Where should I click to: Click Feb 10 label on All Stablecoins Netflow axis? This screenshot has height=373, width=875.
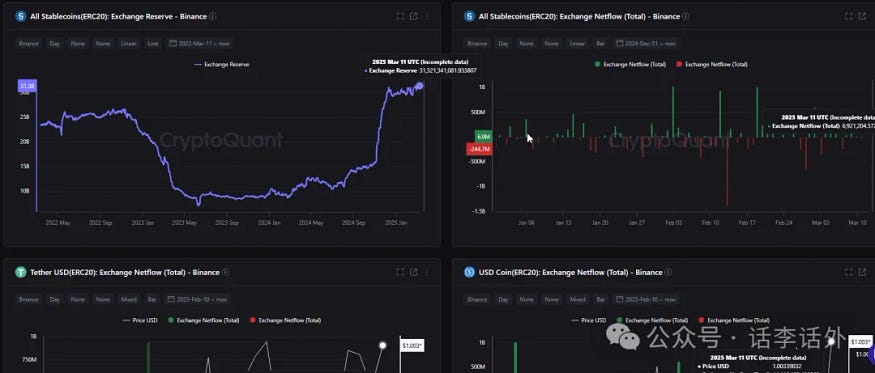[x=710, y=222]
